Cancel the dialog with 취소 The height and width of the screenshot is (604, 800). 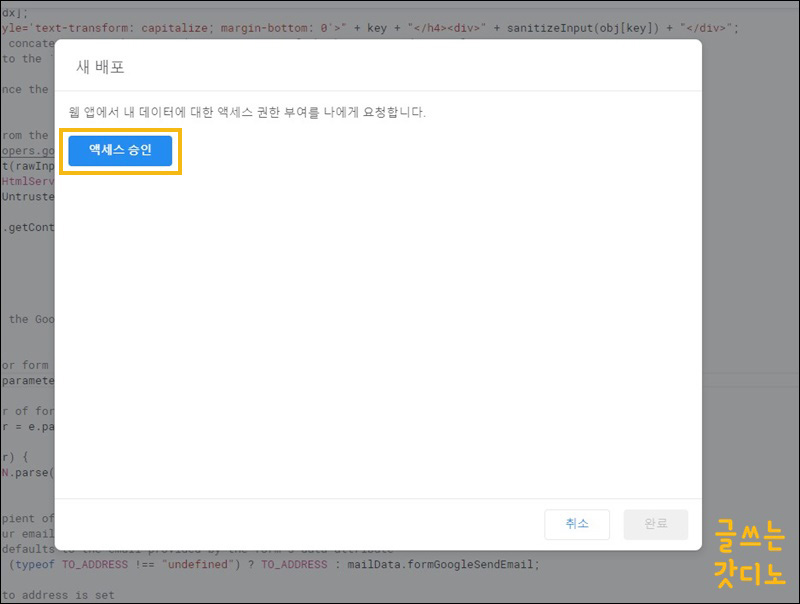click(577, 524)
